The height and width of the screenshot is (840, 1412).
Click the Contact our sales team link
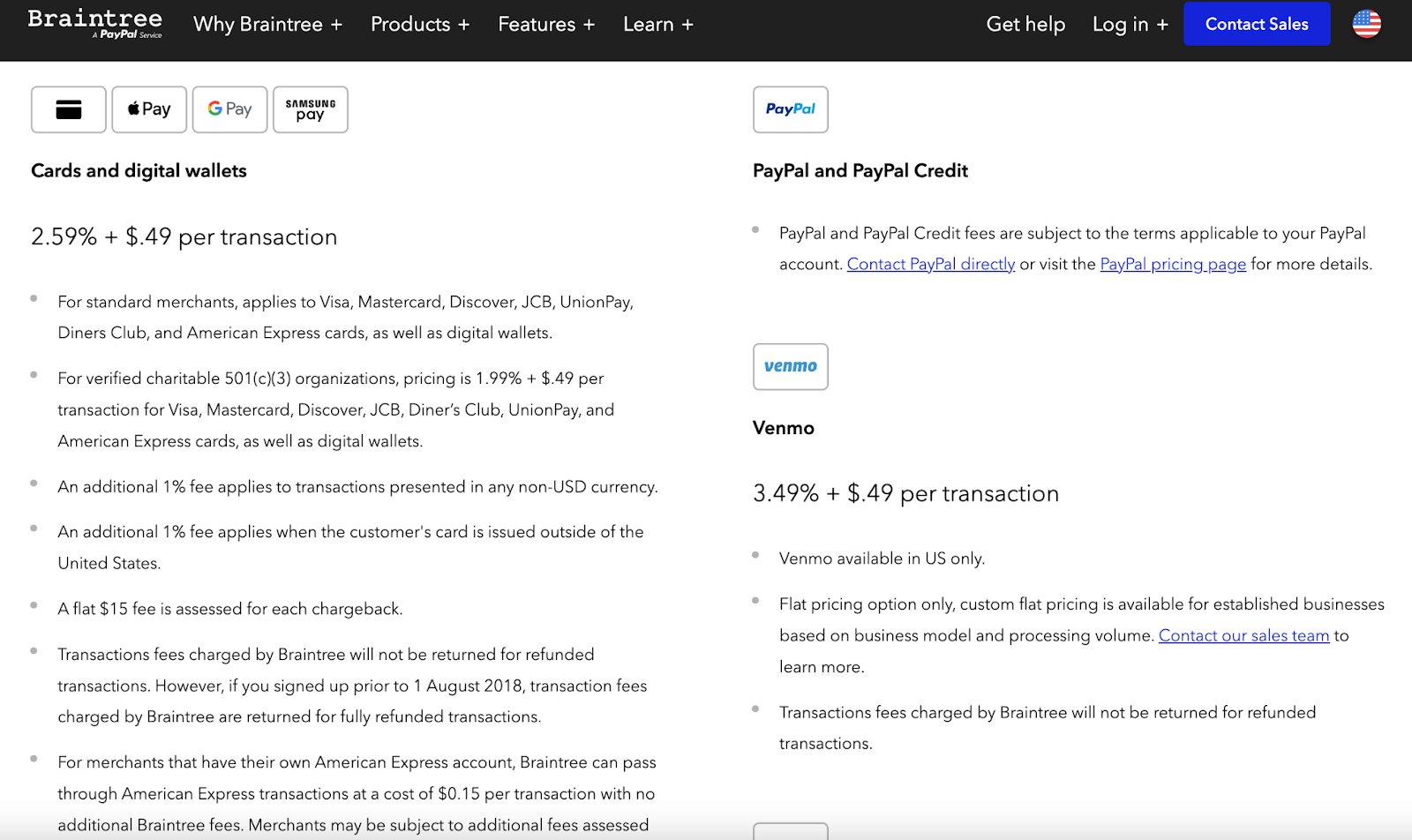tap(1243, 635)
